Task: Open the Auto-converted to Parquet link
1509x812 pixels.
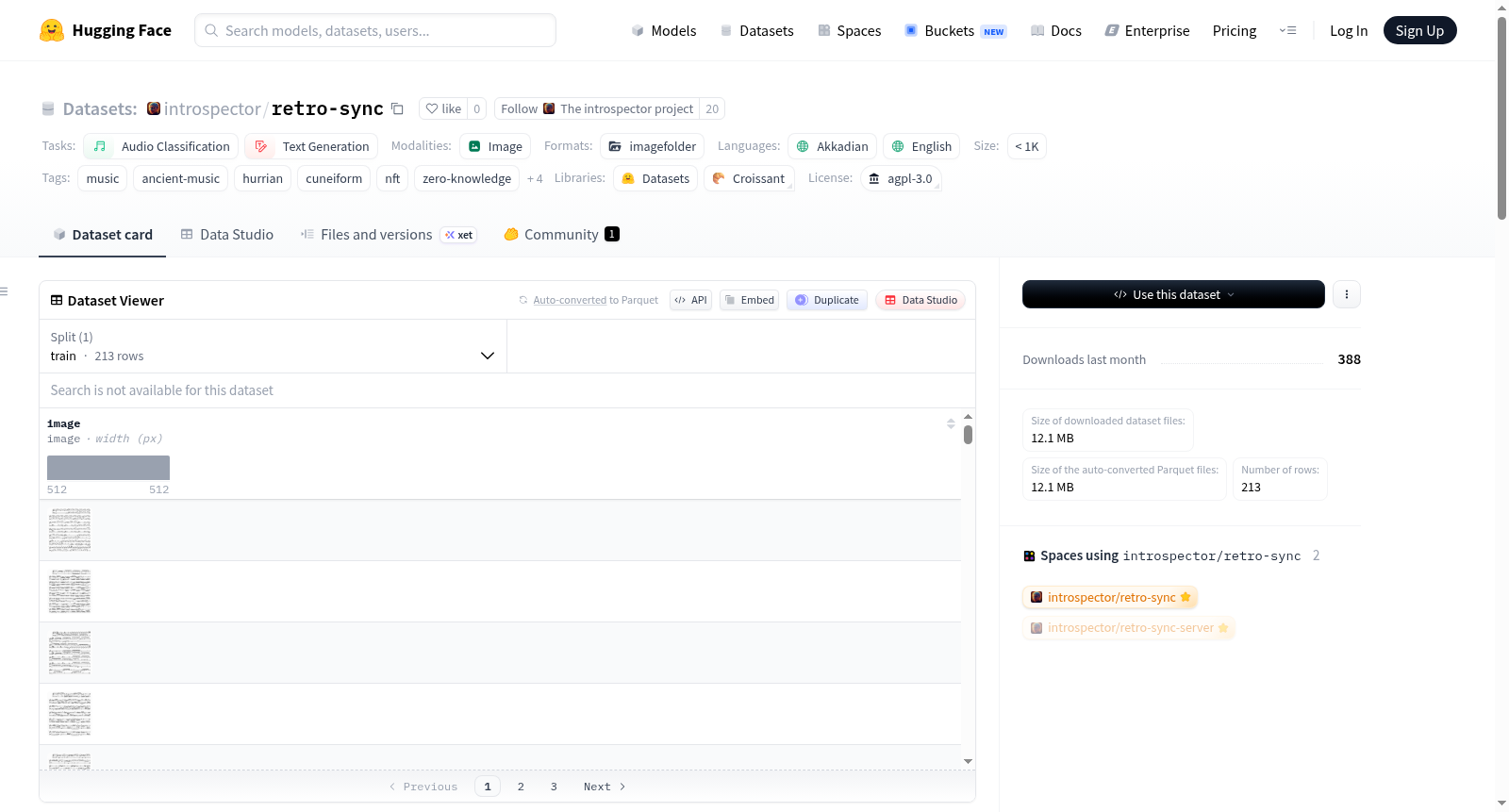Action: 570,300
